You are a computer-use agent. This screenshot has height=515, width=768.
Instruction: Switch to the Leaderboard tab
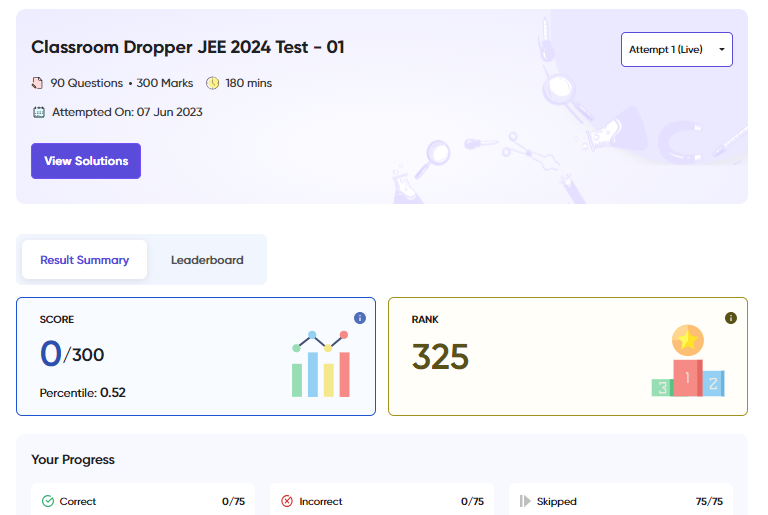(x=207, y=260)
